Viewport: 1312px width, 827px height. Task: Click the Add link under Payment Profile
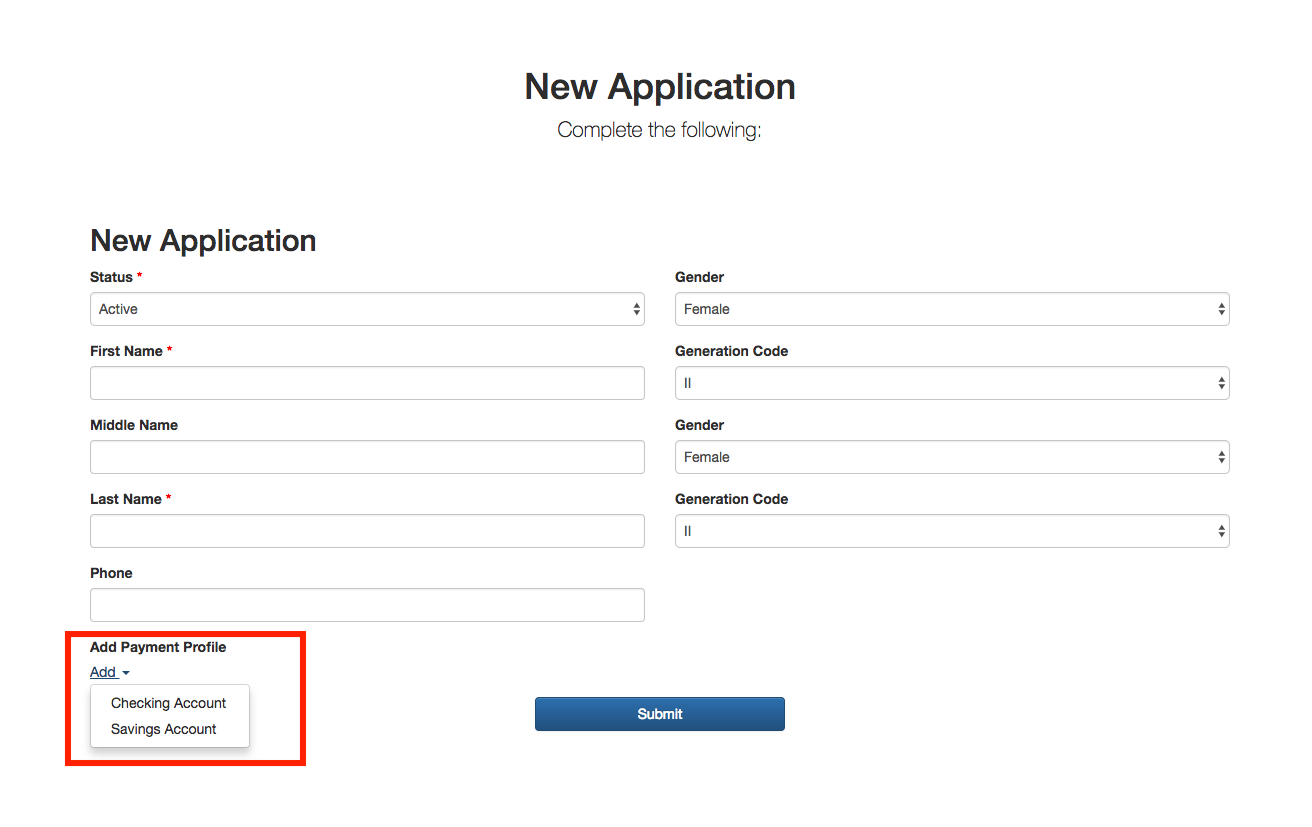point(109,672)
